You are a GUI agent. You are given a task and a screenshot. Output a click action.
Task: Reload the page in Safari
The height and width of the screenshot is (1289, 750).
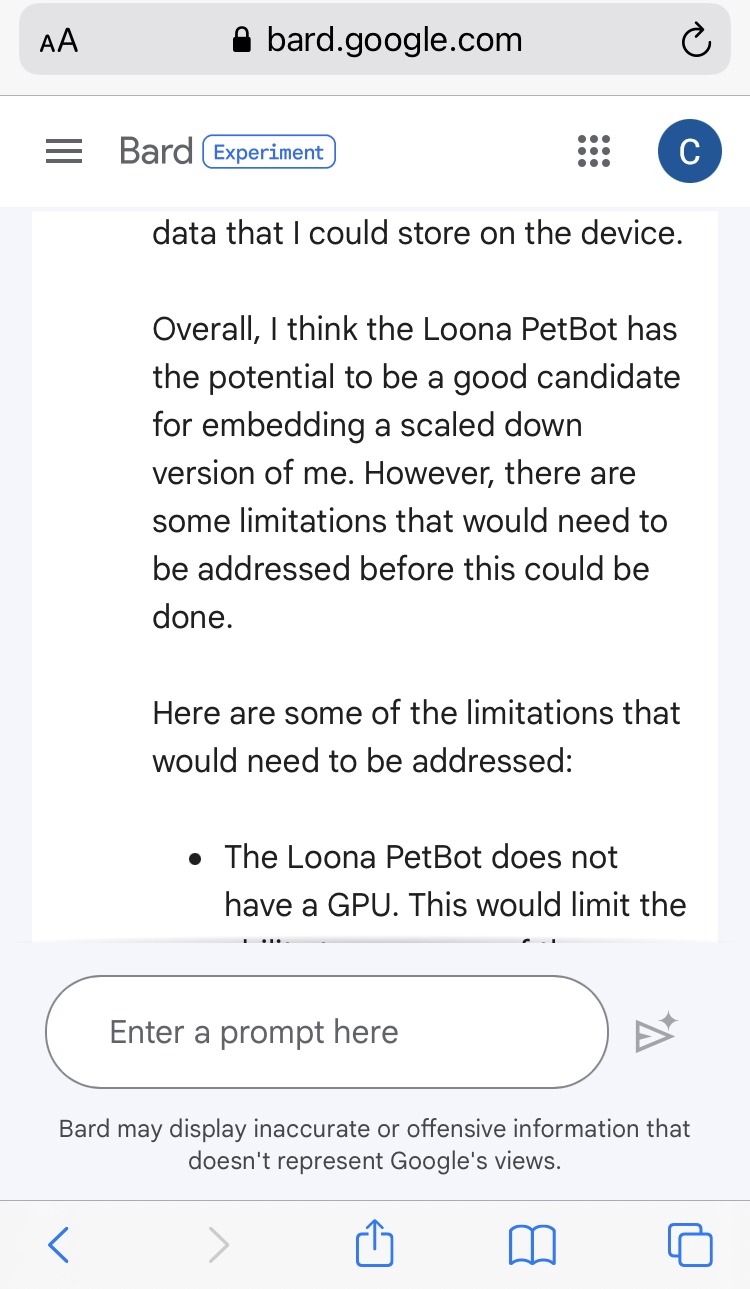pos(694,41)
